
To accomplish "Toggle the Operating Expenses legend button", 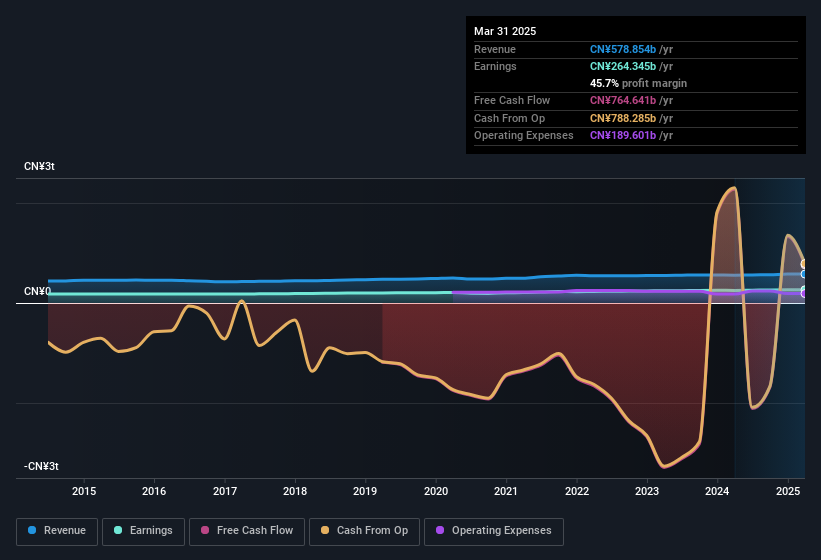I will (494, 531).
